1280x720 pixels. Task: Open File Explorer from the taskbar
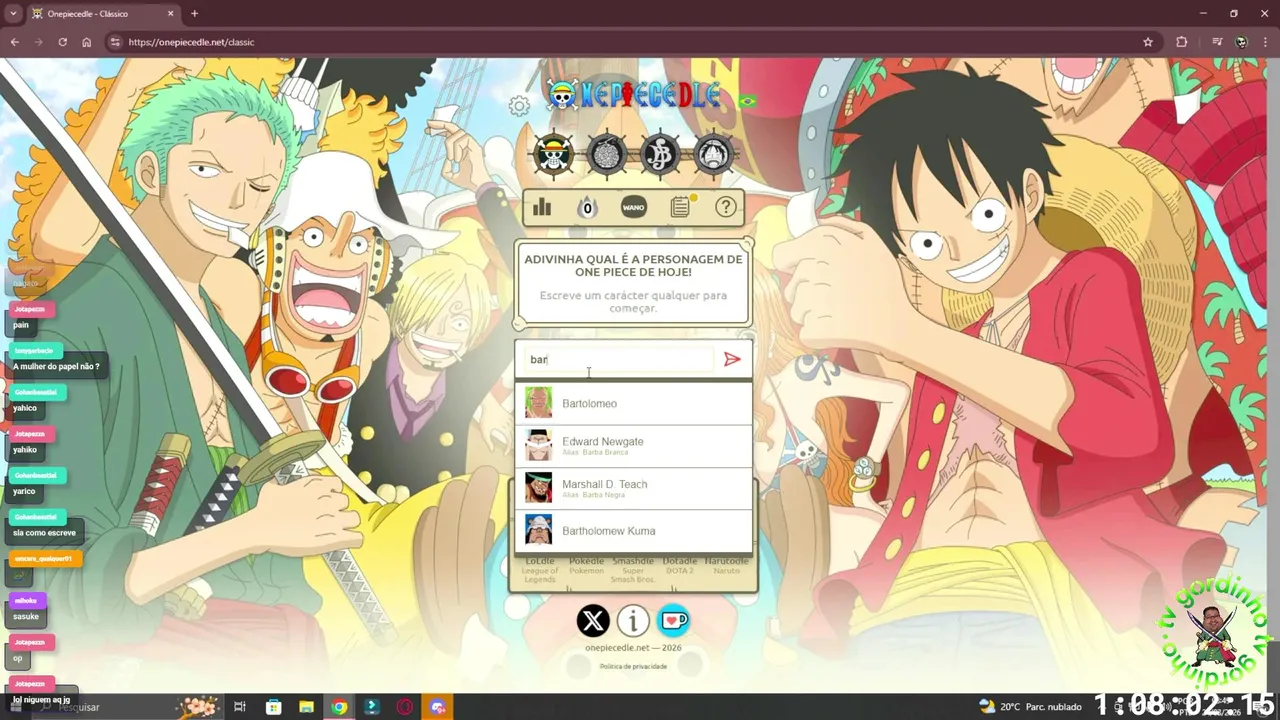(x=306, y=707)
